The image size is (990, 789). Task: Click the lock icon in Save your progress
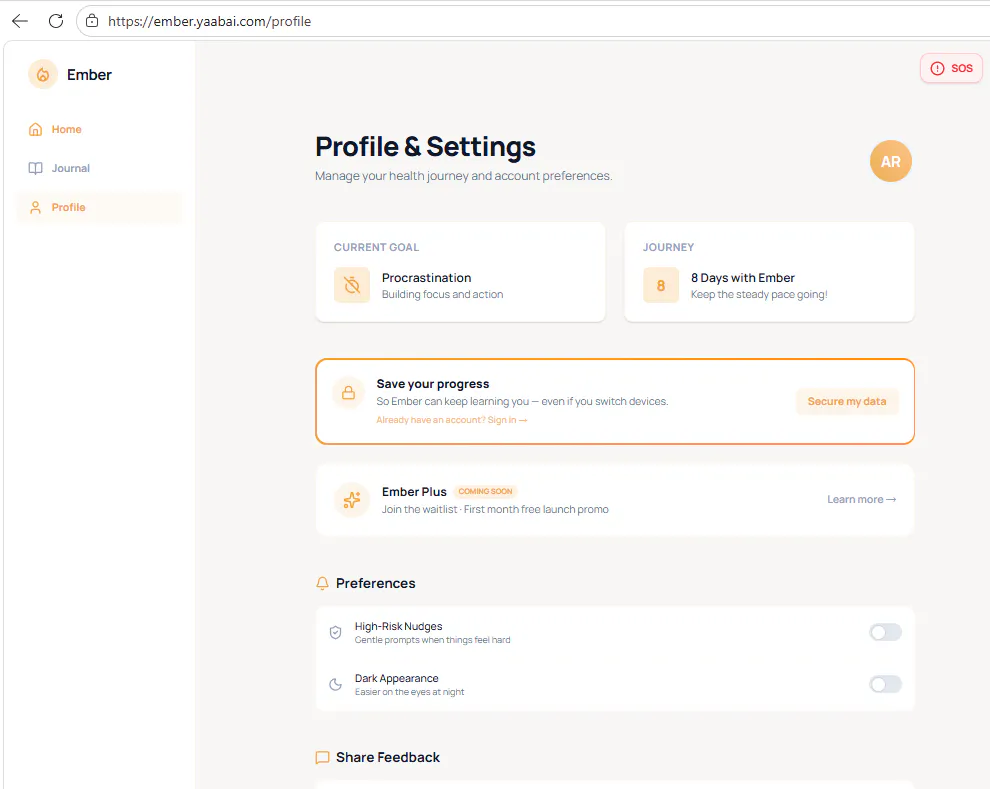pyautogui.click(x=348, y=393)
